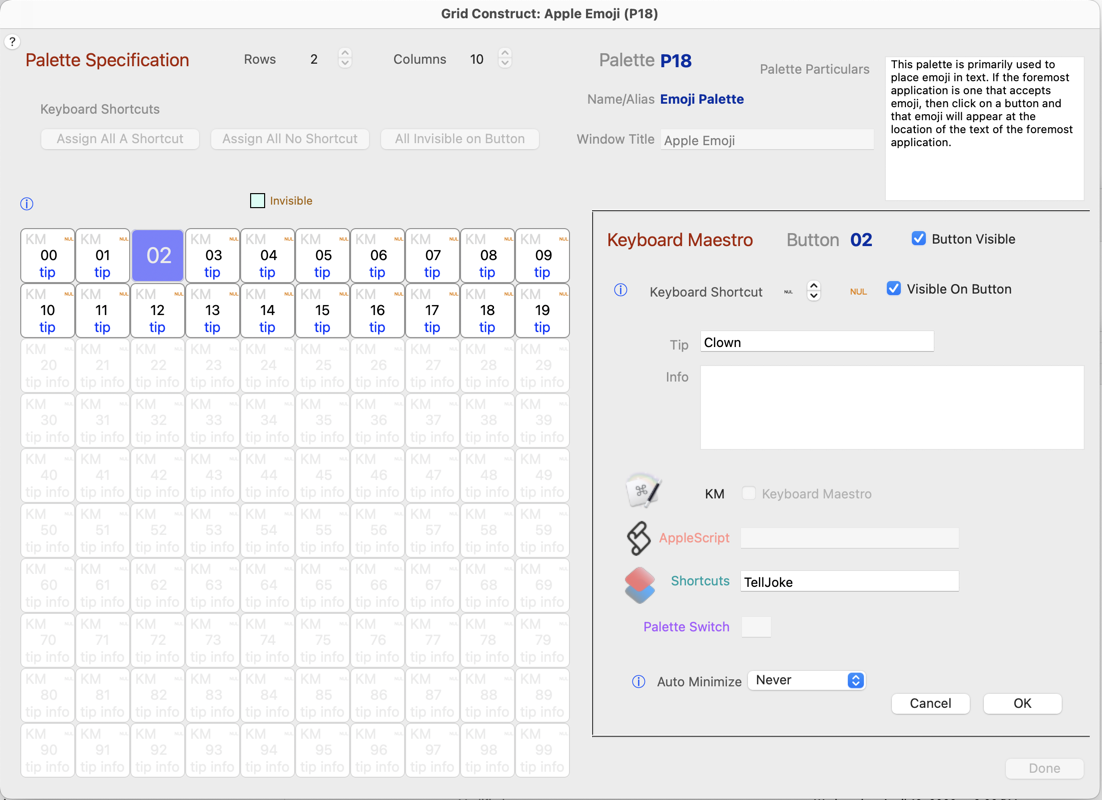
Task: Click the Shortcuts field containing TellJoke
Action: [x=849, y=582]
